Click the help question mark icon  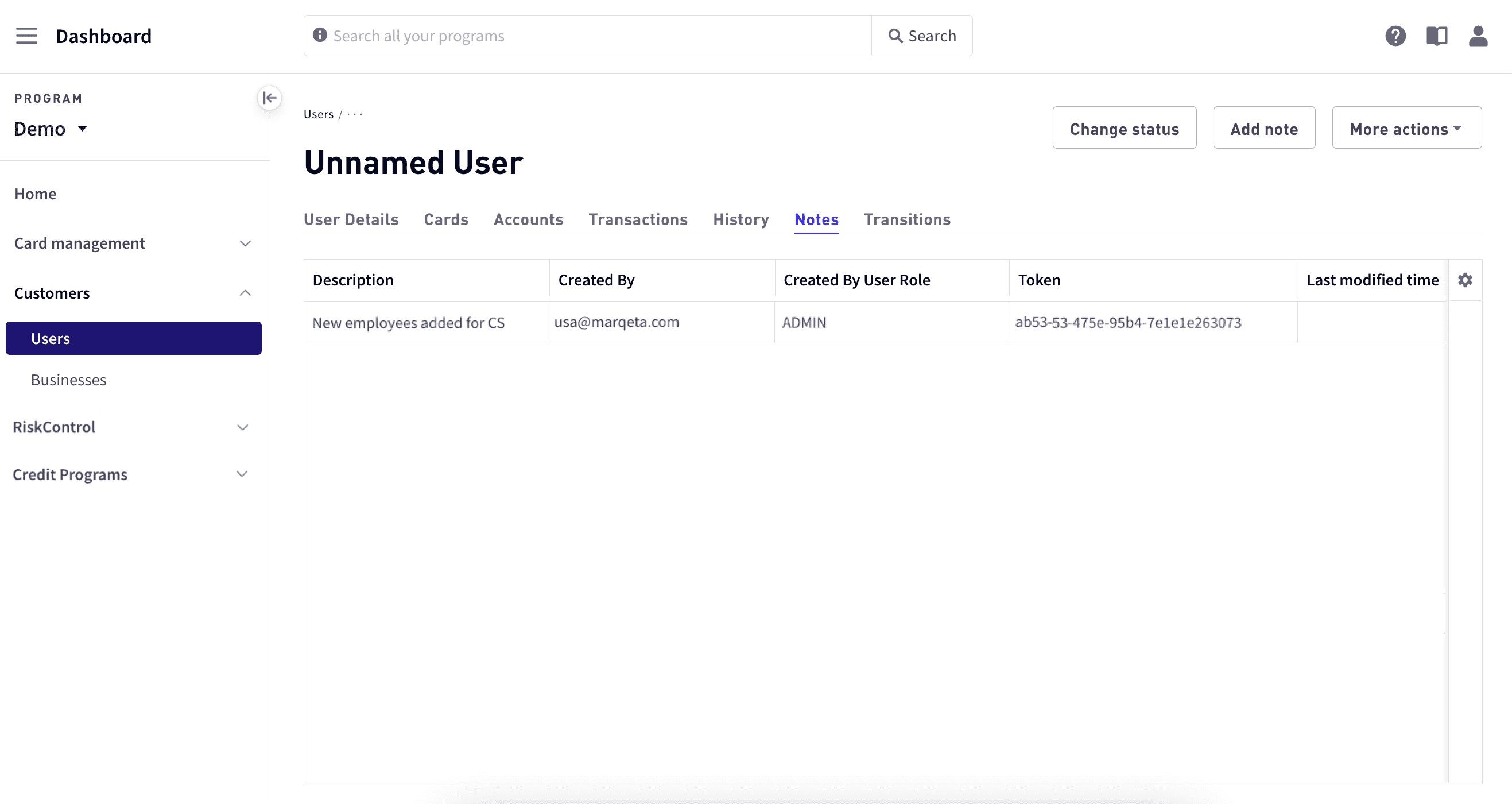(x=1395, y=36)
